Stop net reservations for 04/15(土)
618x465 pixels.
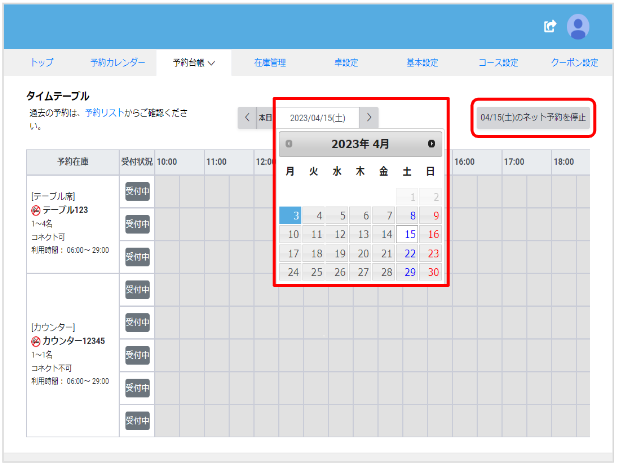pyautogui.click(x=533, y=117)
